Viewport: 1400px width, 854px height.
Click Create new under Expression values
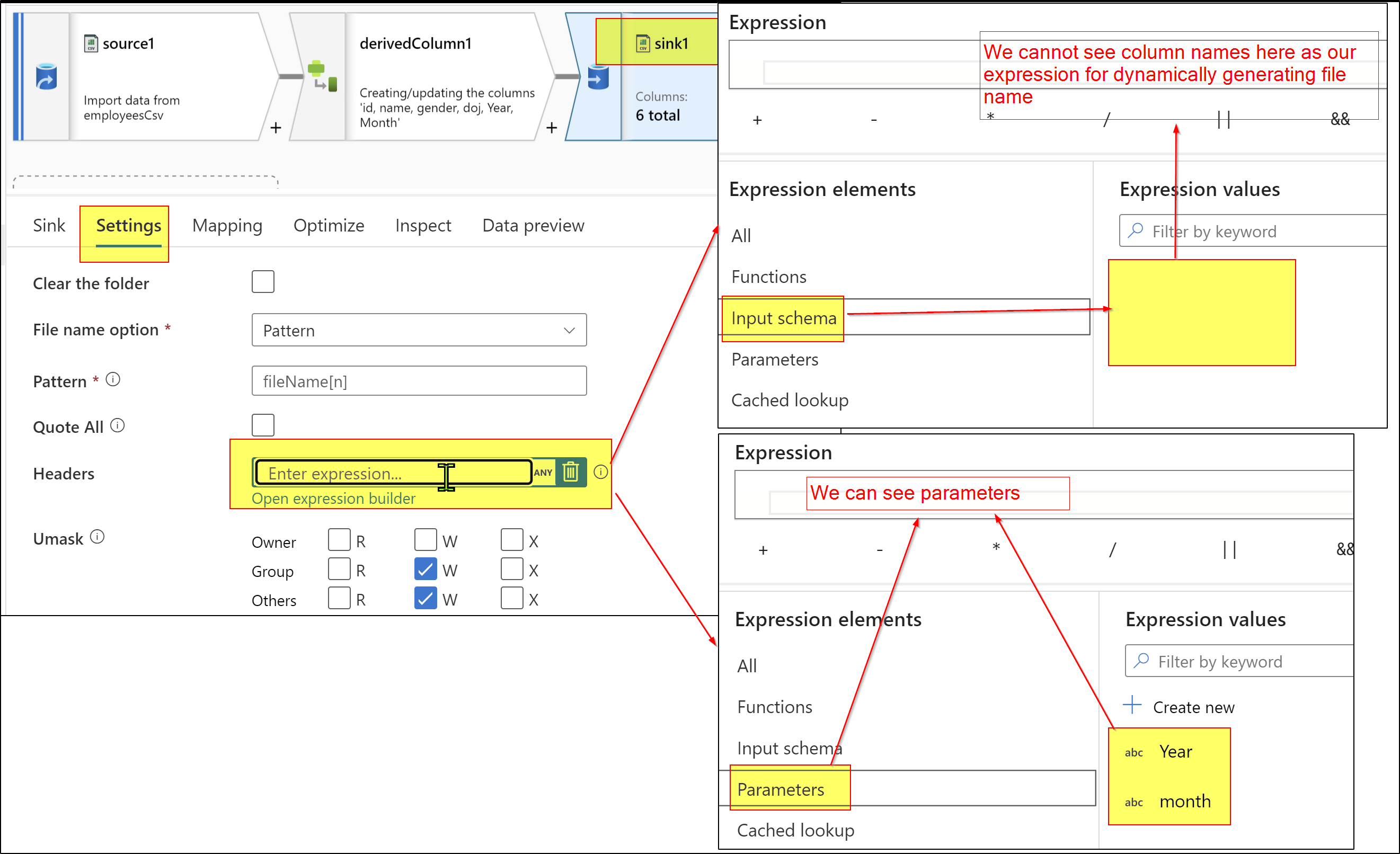1193,706
